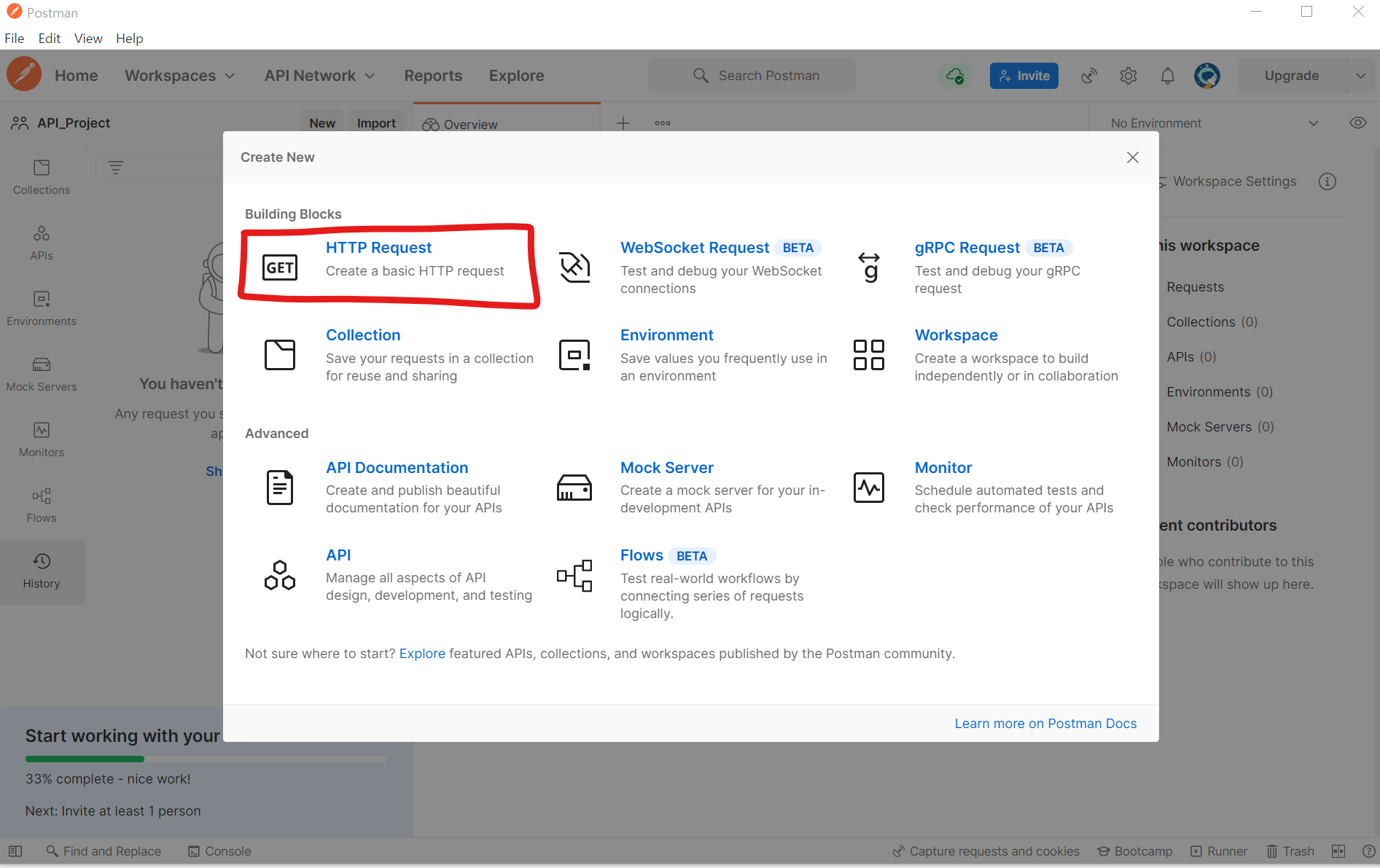1380x868 pixels.
Task: Open the View menu
Action: 88,39
